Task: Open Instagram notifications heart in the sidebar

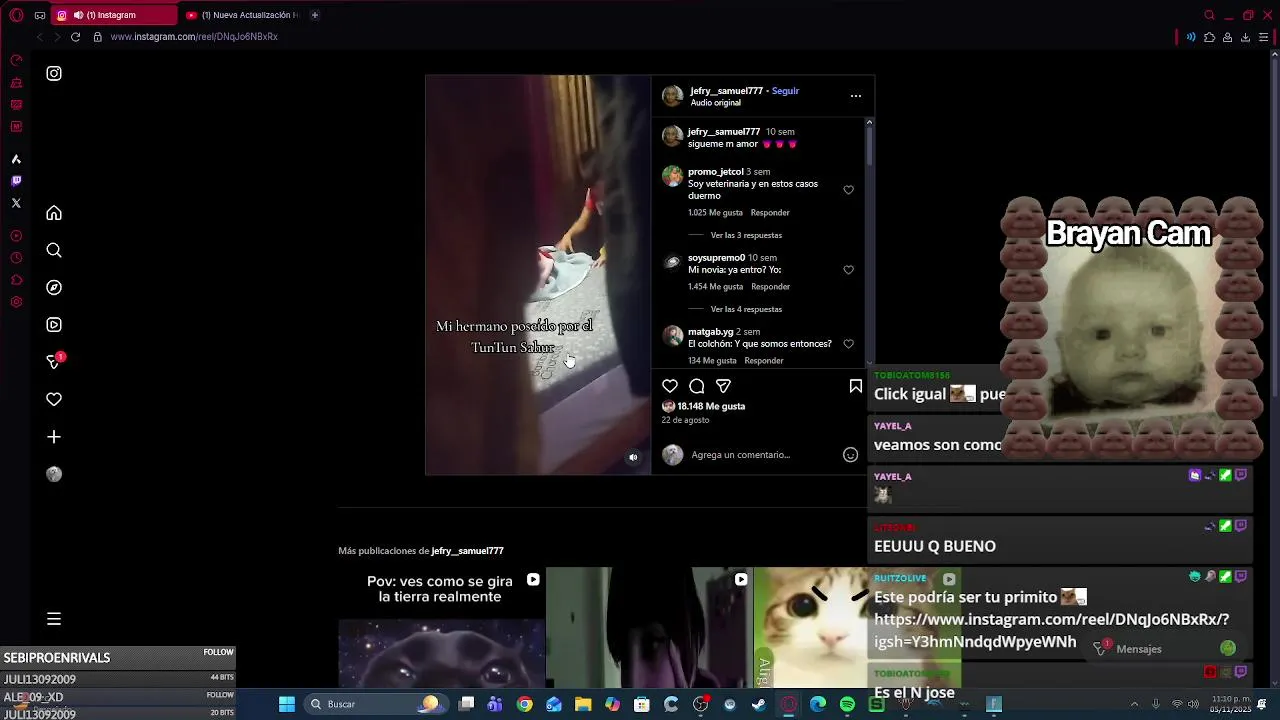Action: (54, 399)
